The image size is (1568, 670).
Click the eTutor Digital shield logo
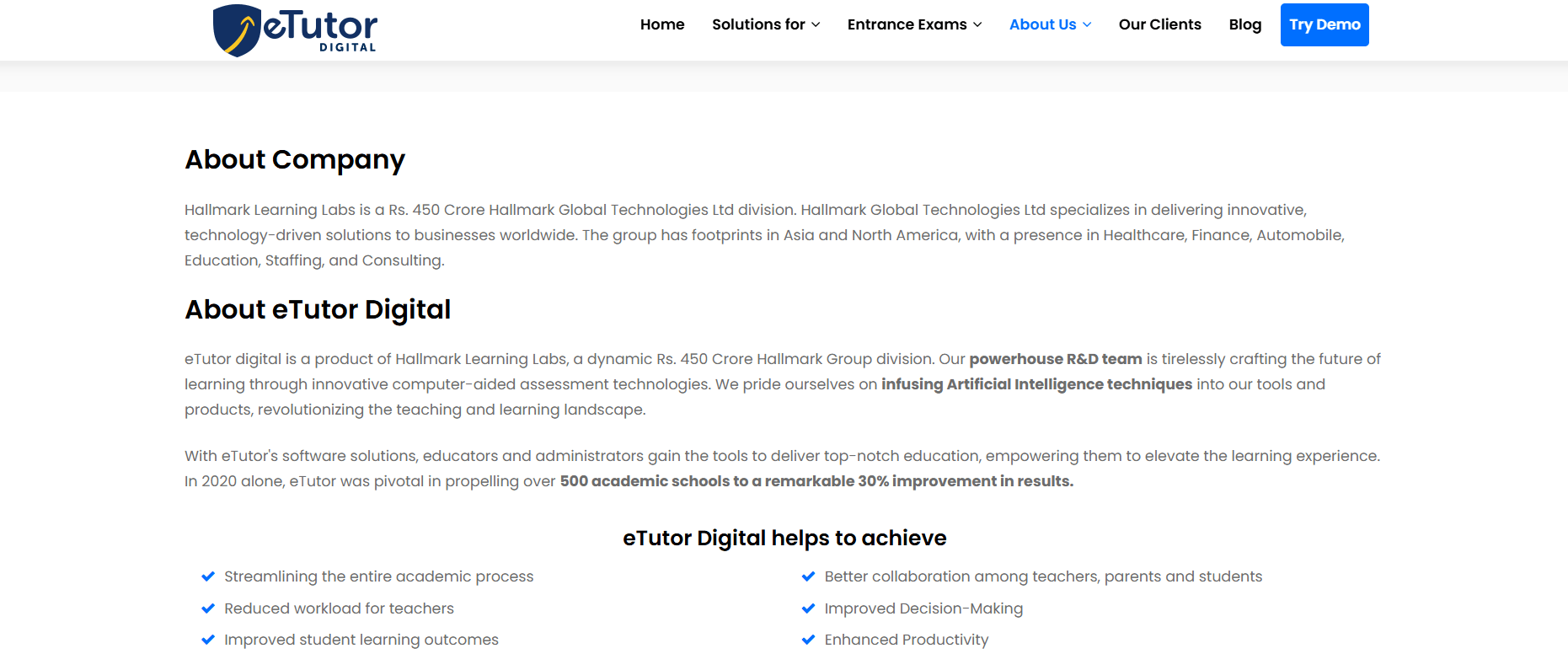point(237,30)
